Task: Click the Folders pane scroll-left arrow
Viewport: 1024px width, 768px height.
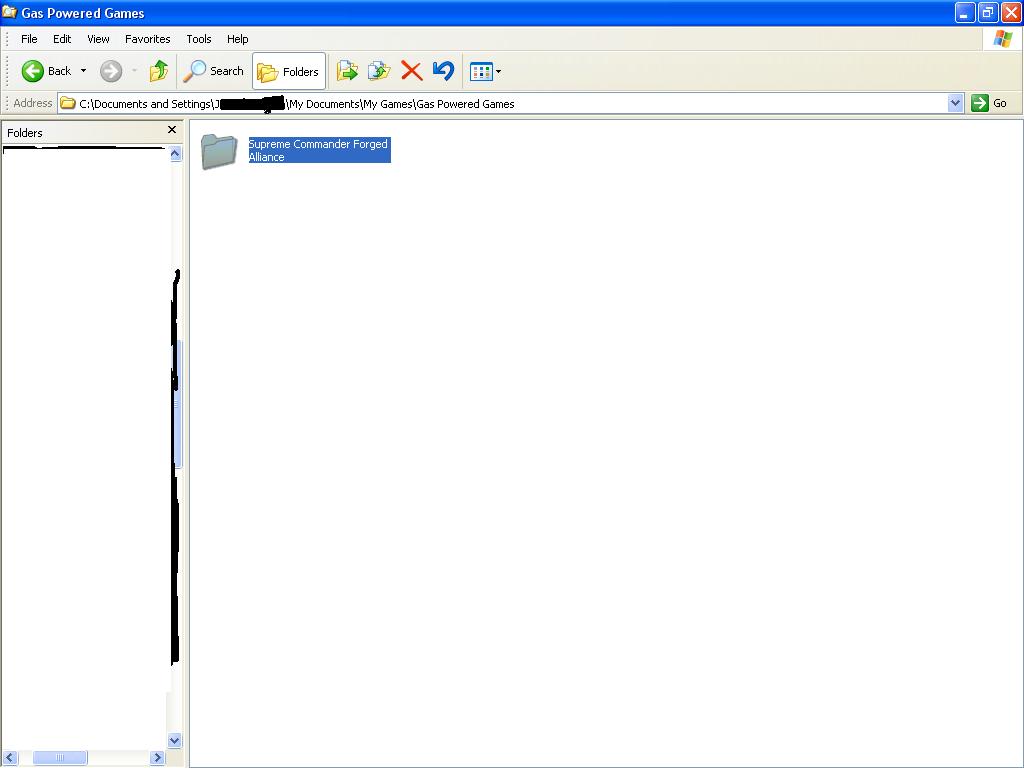Action: pos(9,758)
